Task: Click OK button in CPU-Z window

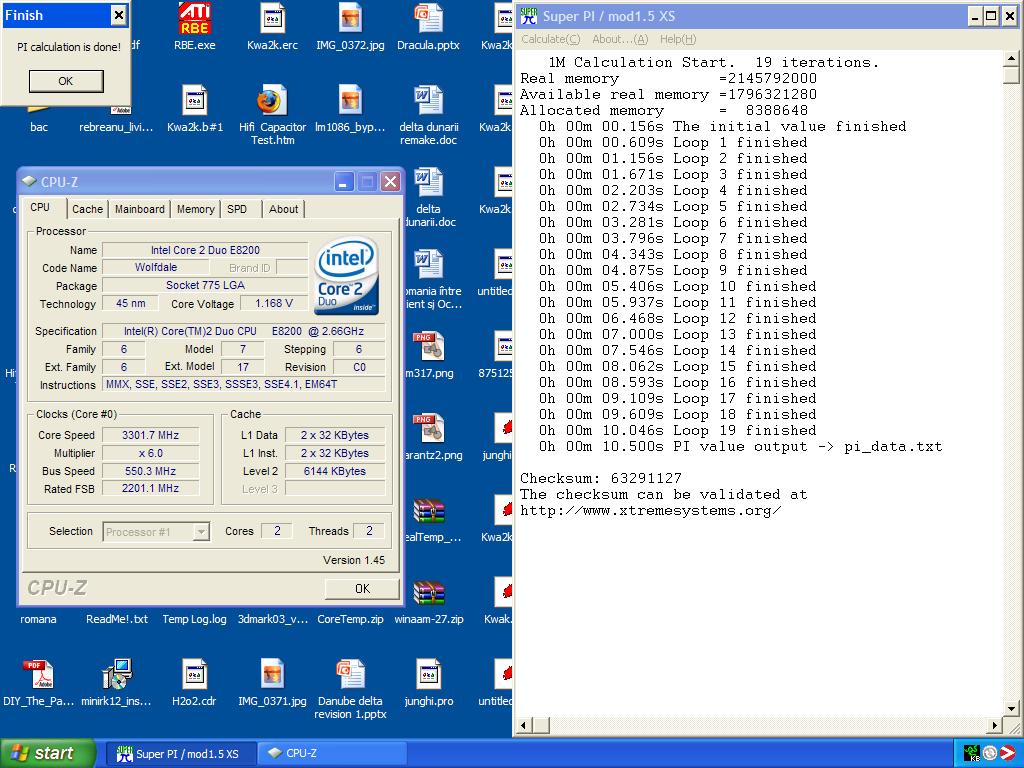Action: click(362, 588)
